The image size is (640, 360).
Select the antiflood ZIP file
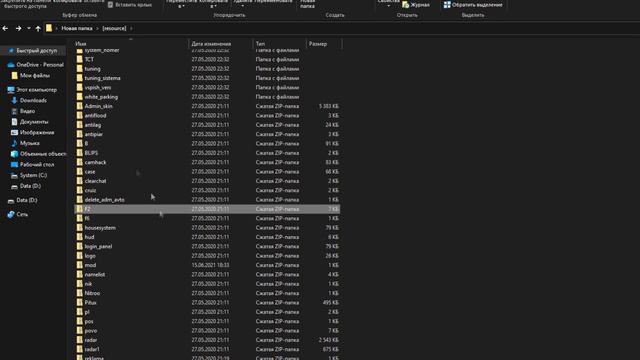click(95, 116)
